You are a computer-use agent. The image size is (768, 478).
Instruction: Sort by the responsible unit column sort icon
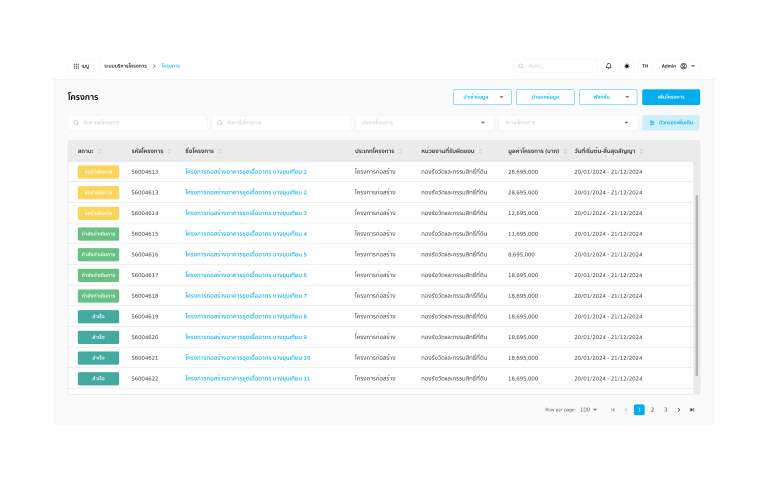tap(480, 151)
